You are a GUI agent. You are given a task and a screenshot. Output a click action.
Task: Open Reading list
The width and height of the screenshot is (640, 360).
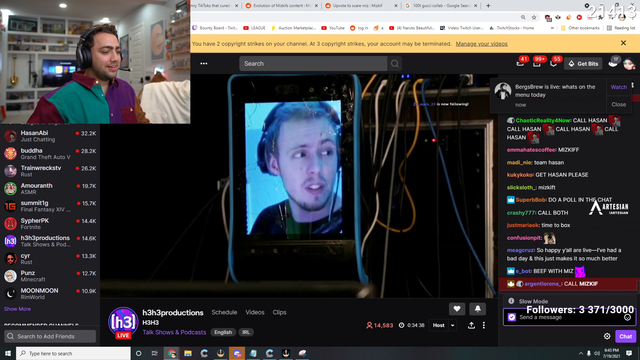pos(621,28)
